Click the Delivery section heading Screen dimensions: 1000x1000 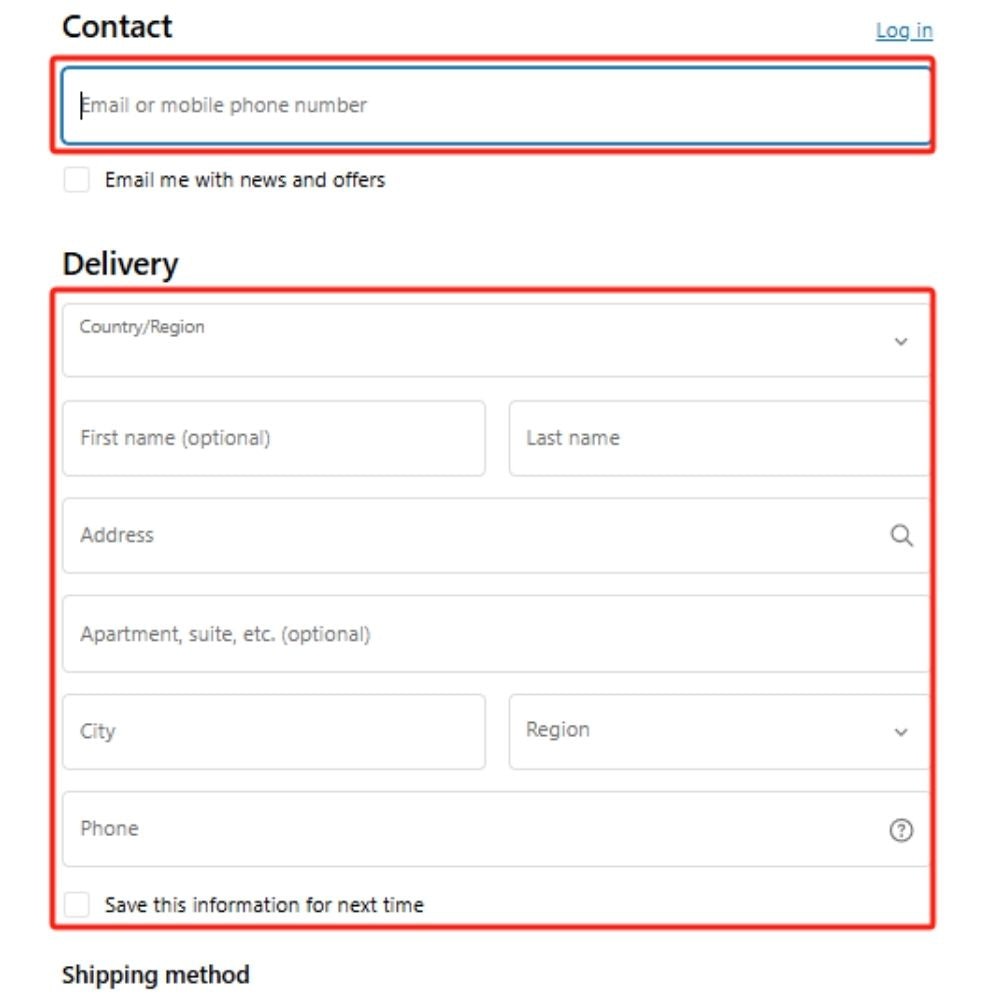click(x=120, y=264)
